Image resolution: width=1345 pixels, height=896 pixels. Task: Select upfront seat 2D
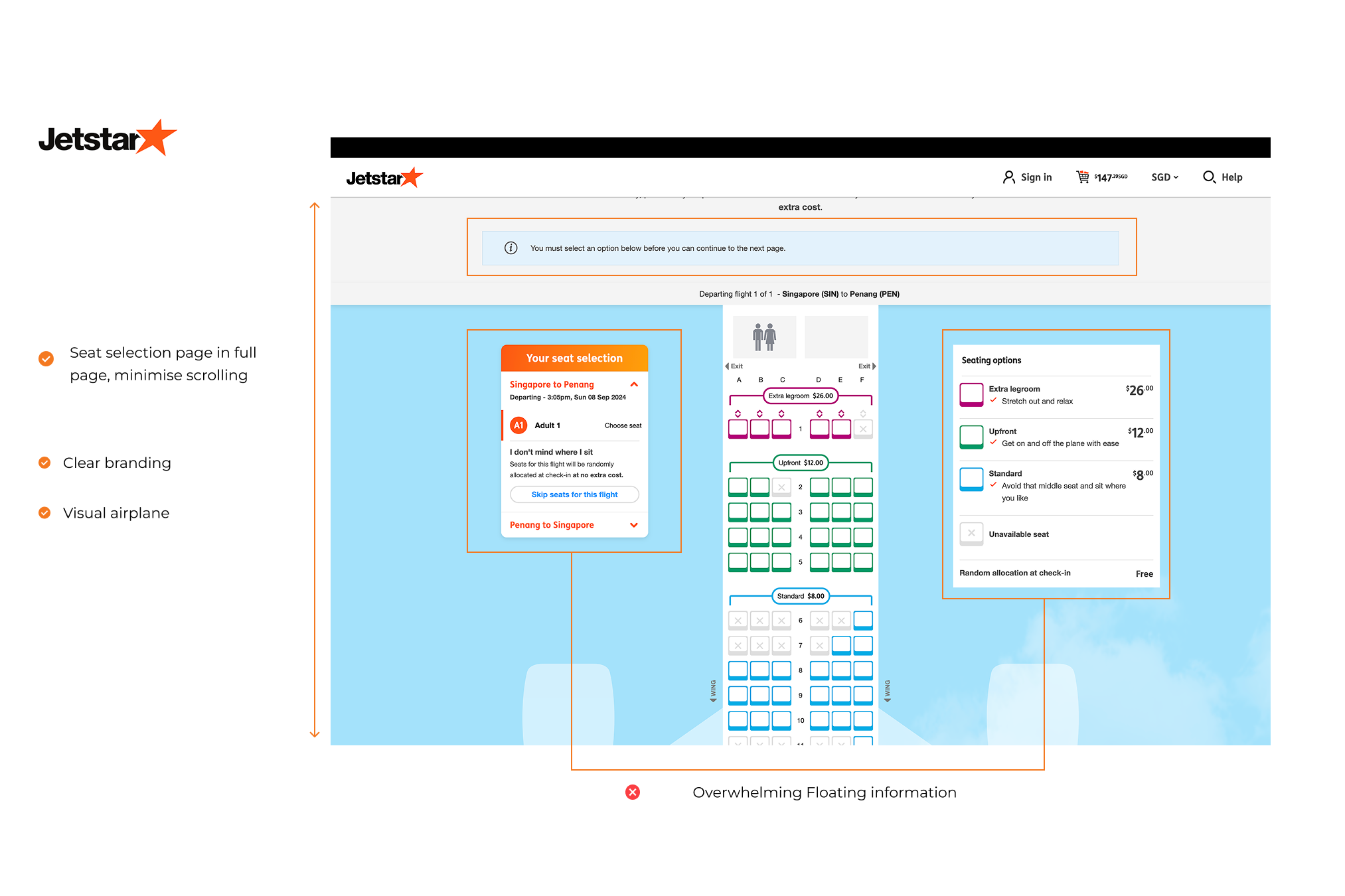pos(819,486)
